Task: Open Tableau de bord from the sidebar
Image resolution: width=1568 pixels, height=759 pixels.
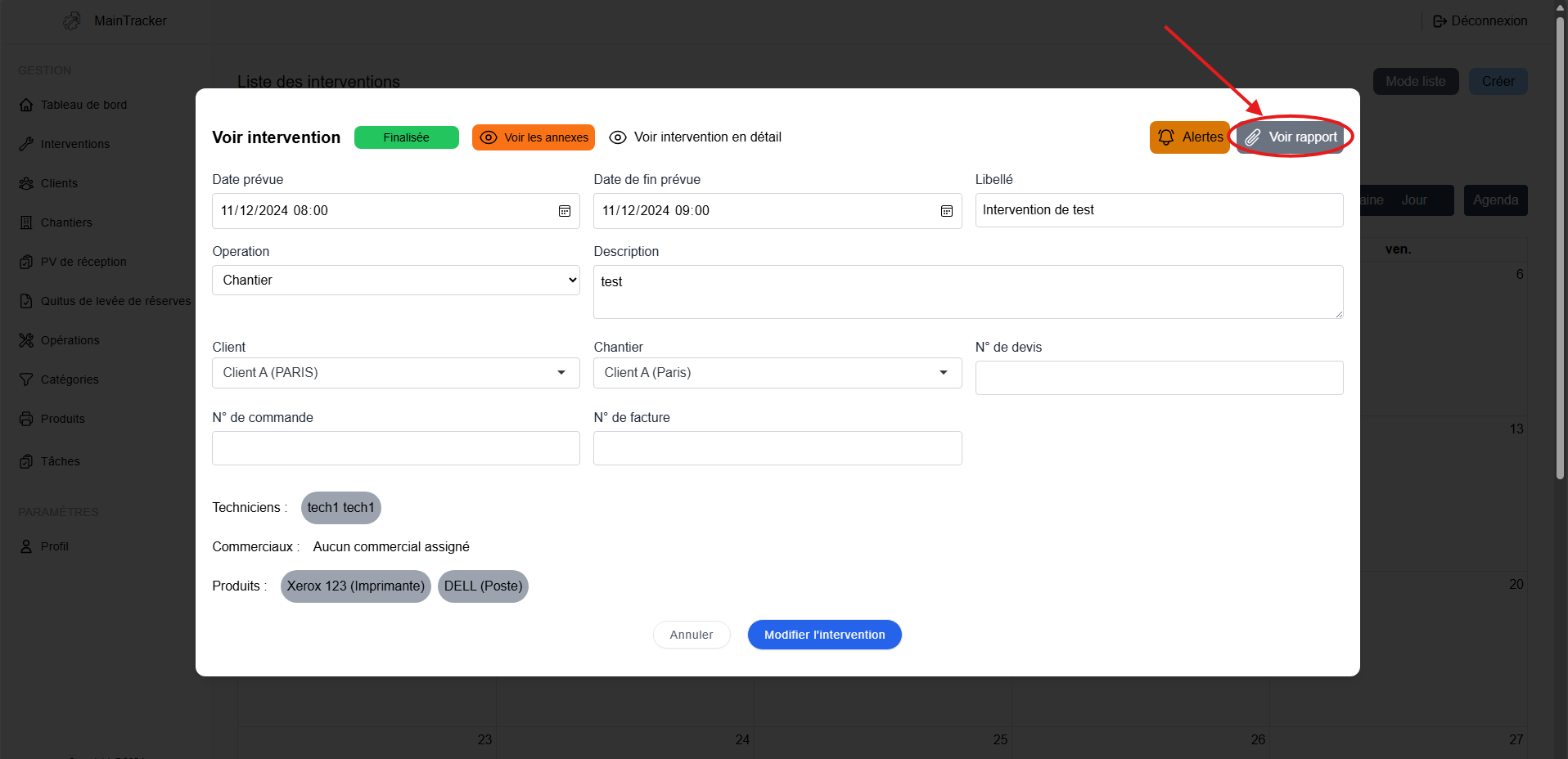Action: [83, 105]
